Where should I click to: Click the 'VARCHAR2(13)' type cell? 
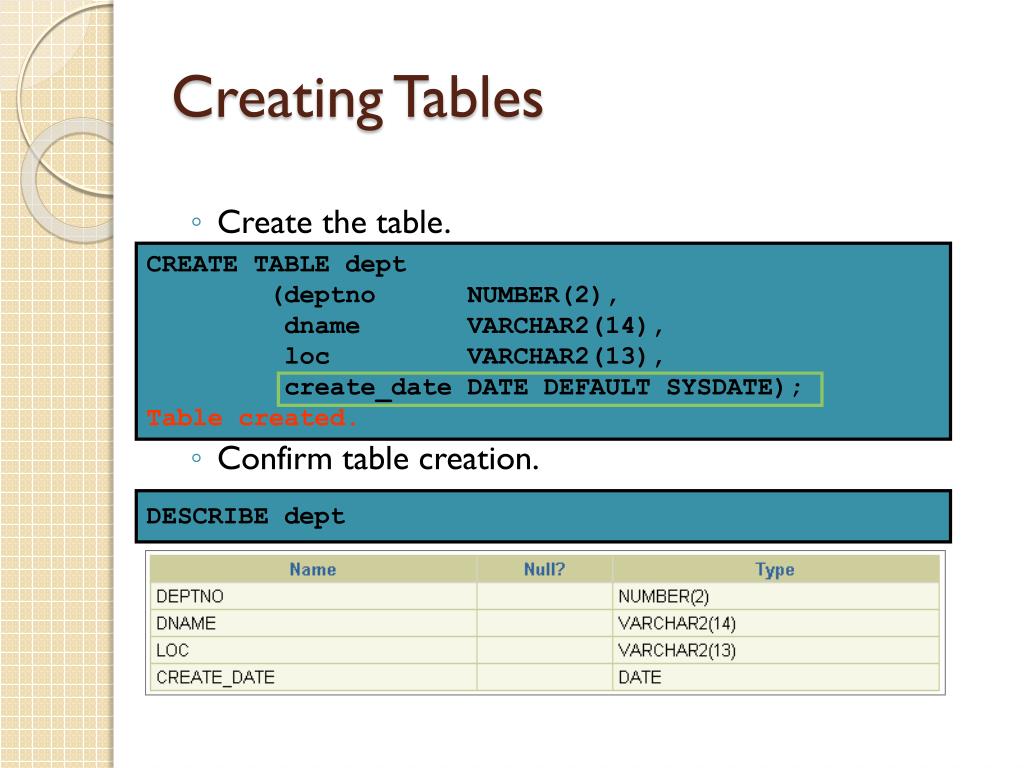775,650
